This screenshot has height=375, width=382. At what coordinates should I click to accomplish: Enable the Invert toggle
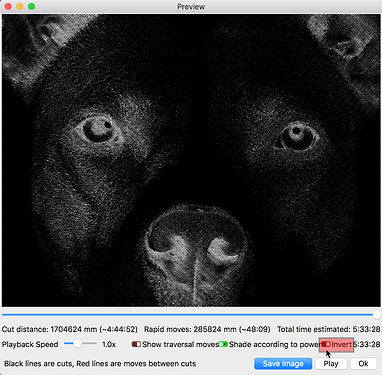[326, 344]
